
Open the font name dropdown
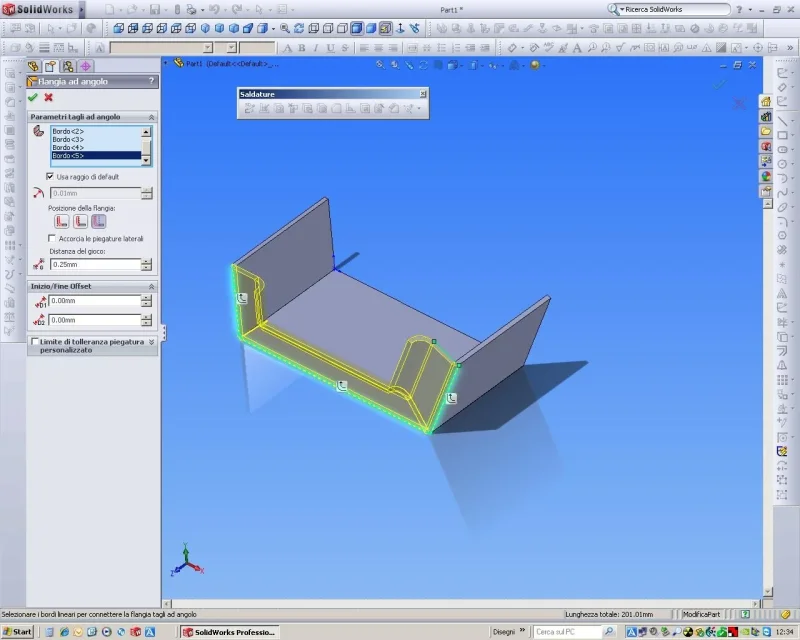[x=208, y=47]
